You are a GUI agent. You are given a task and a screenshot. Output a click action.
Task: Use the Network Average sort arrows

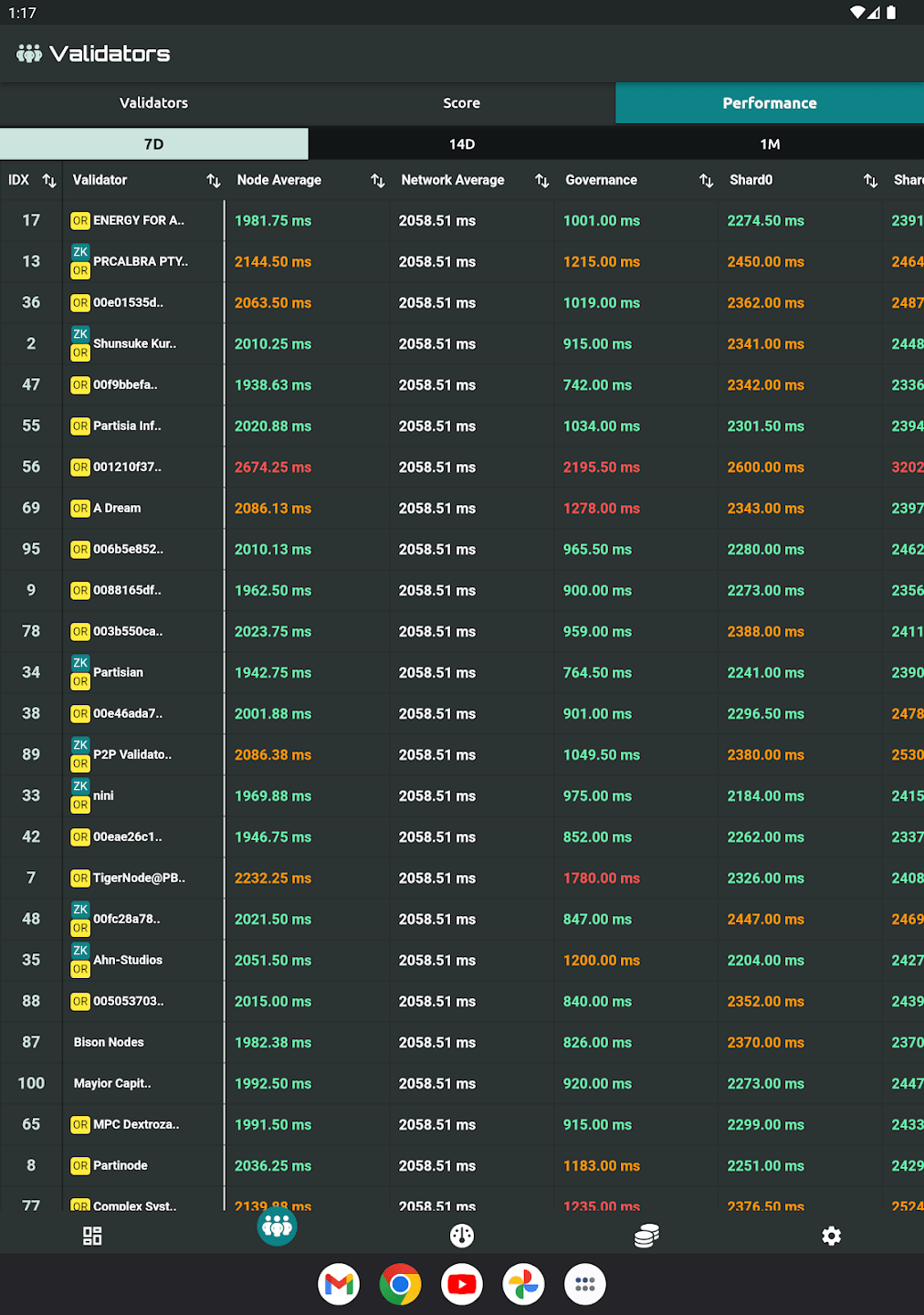[x=541, y=180]
